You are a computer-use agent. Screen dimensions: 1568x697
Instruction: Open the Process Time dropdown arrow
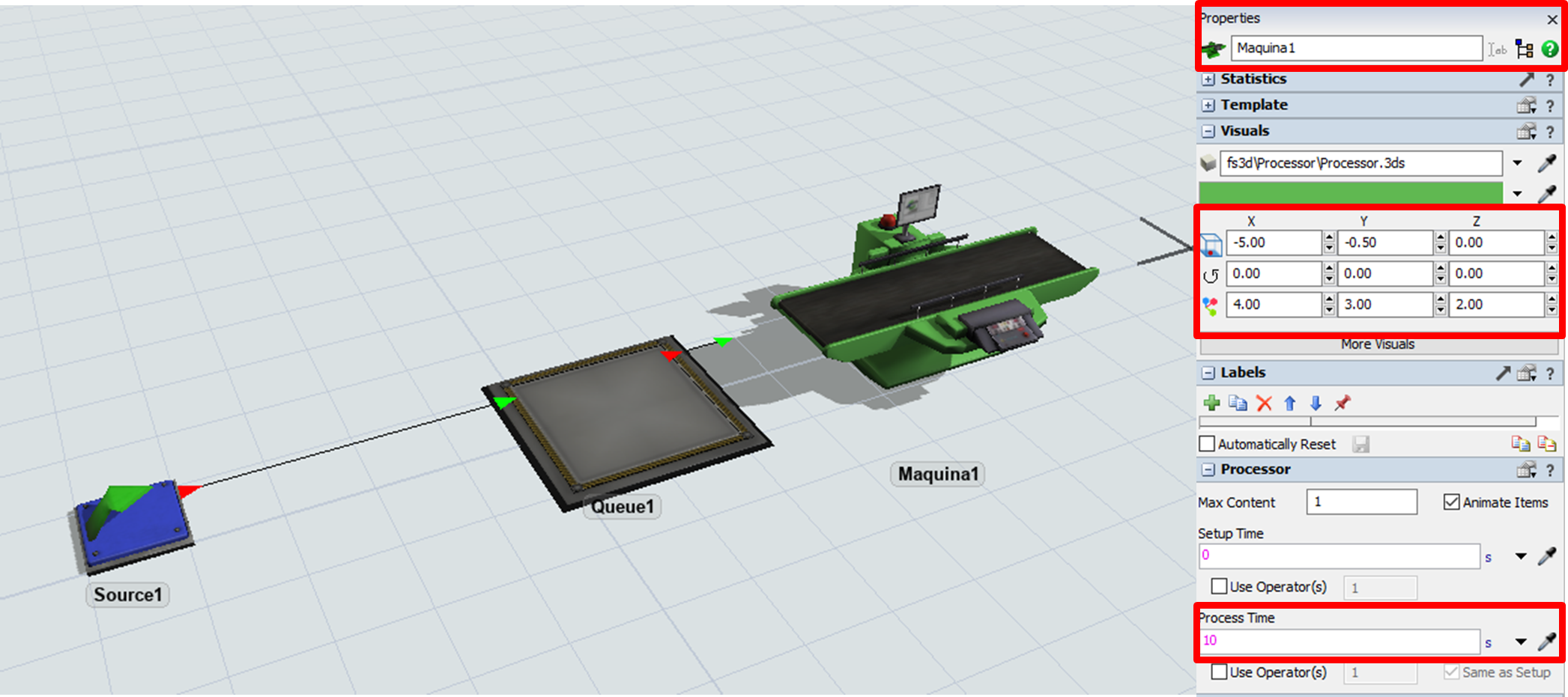[x=1521, y=642]
